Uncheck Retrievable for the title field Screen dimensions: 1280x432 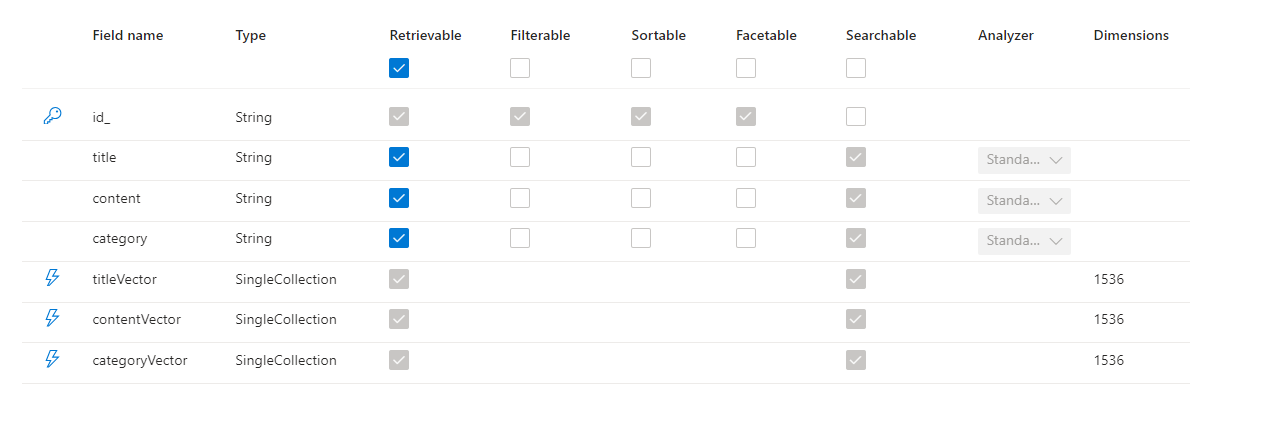pos(399,157)
